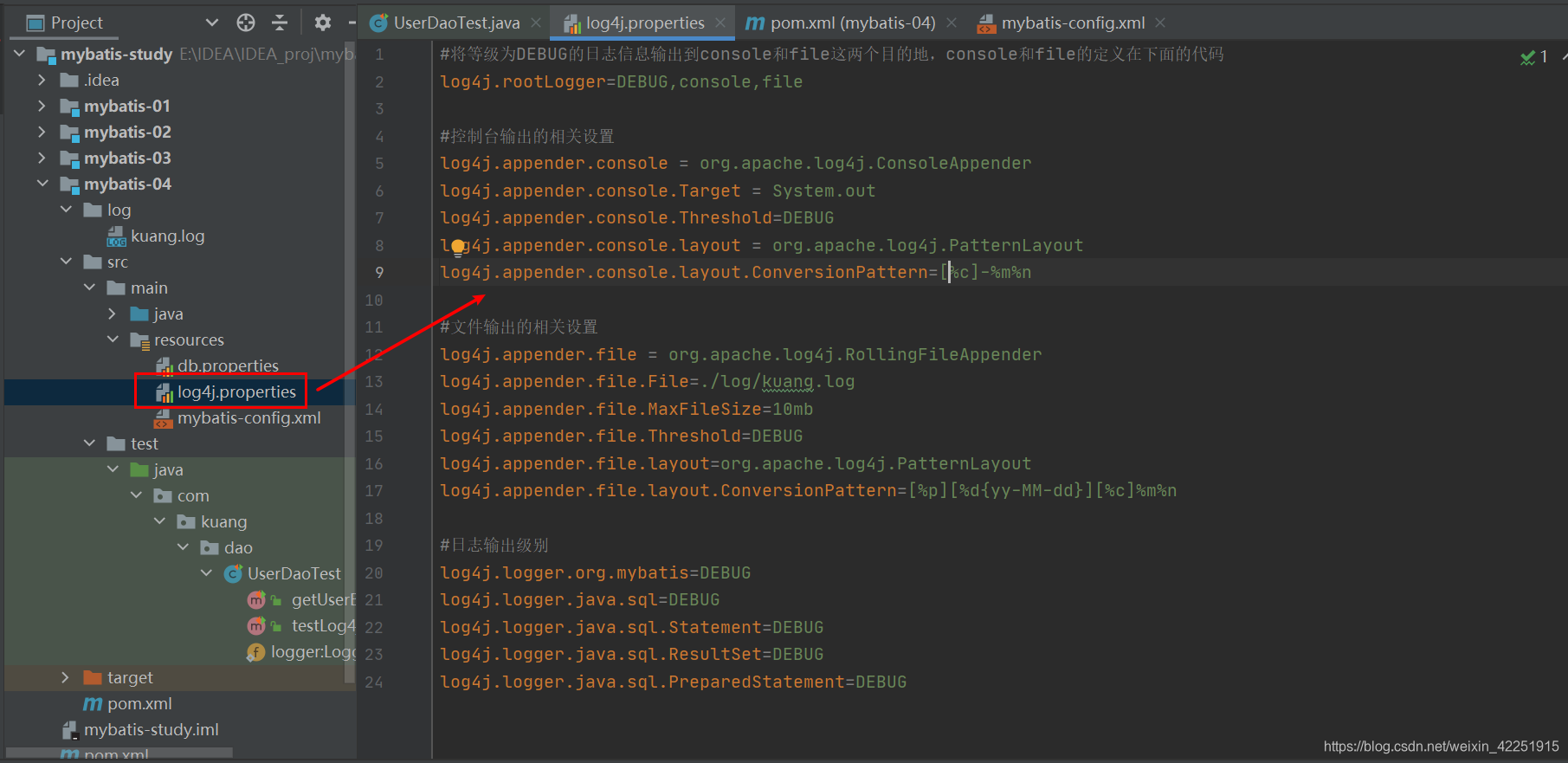
Task: Close the mybatis-config.xml tab
Action: (x=1160, y=23)
